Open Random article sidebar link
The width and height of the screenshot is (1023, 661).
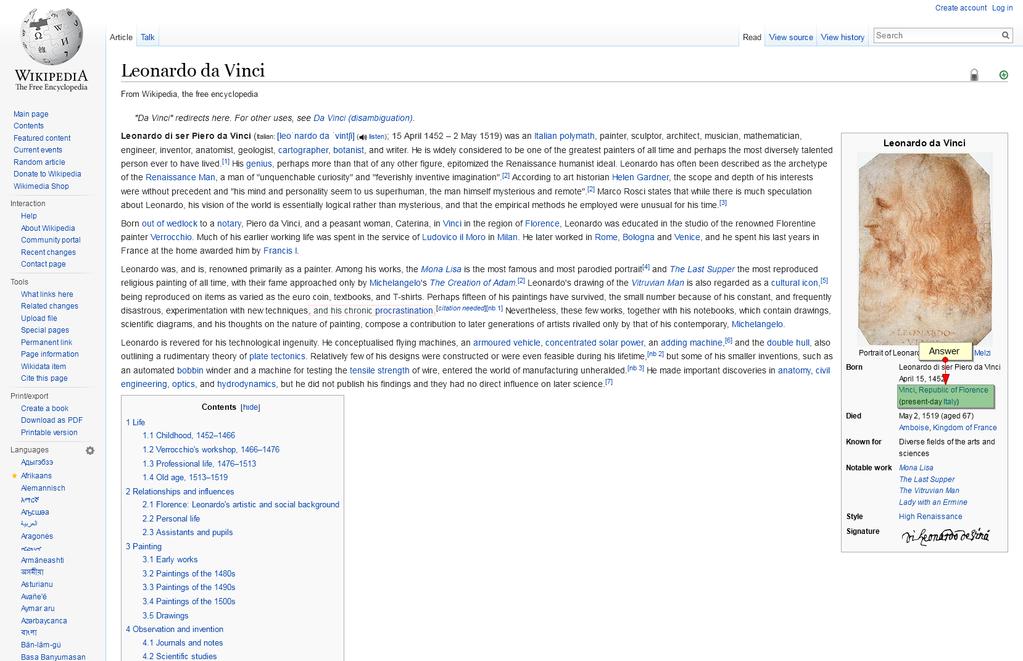[39, 162]
